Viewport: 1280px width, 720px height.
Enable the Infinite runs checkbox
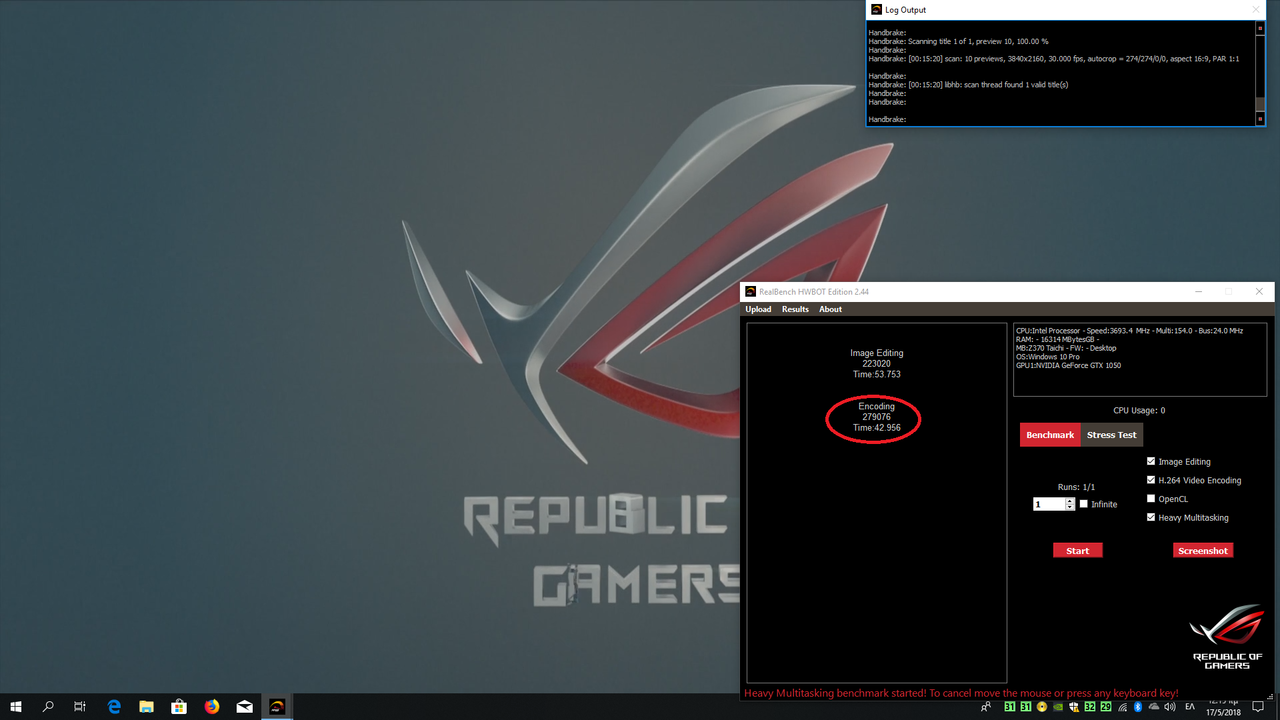pyautogui.click(x=1084, y=504)
